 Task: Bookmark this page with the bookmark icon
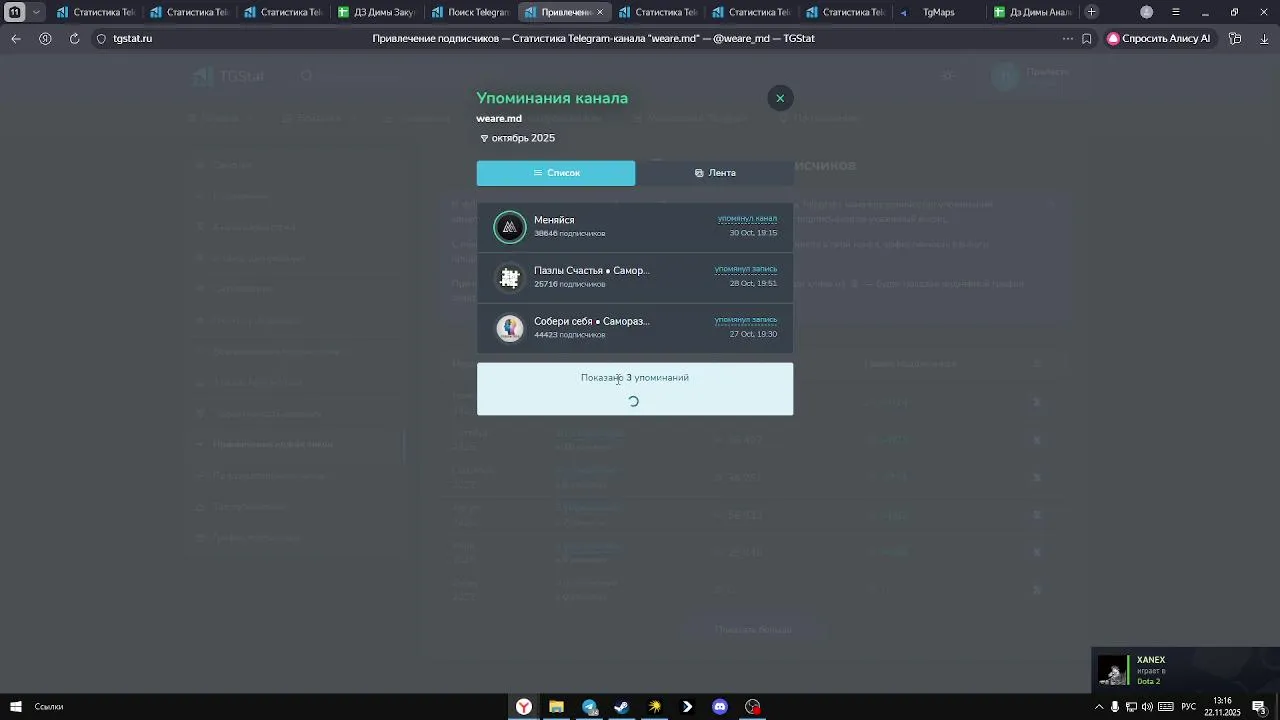tap(1087, 39)
